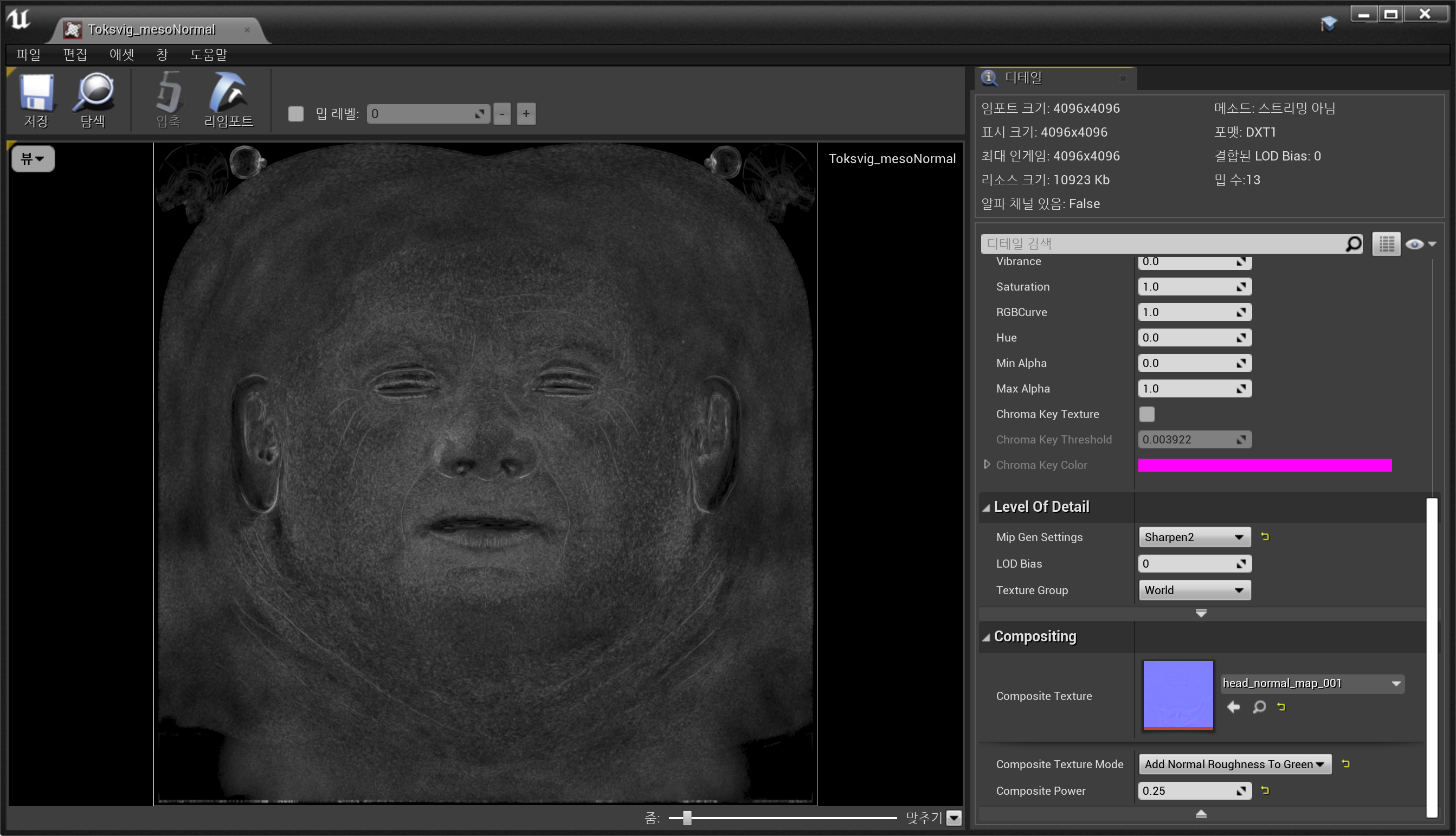The image size is (1456, 836).
Task: Open the Texture Group World dropdown
Action: coord(1194,590)
